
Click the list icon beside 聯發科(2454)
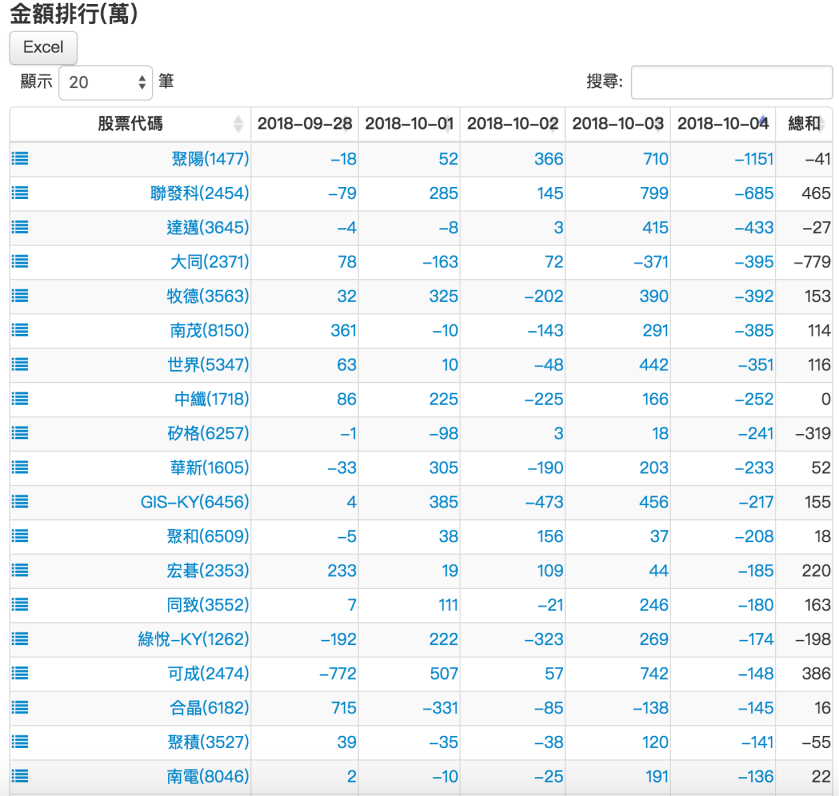tap(18, 193)
